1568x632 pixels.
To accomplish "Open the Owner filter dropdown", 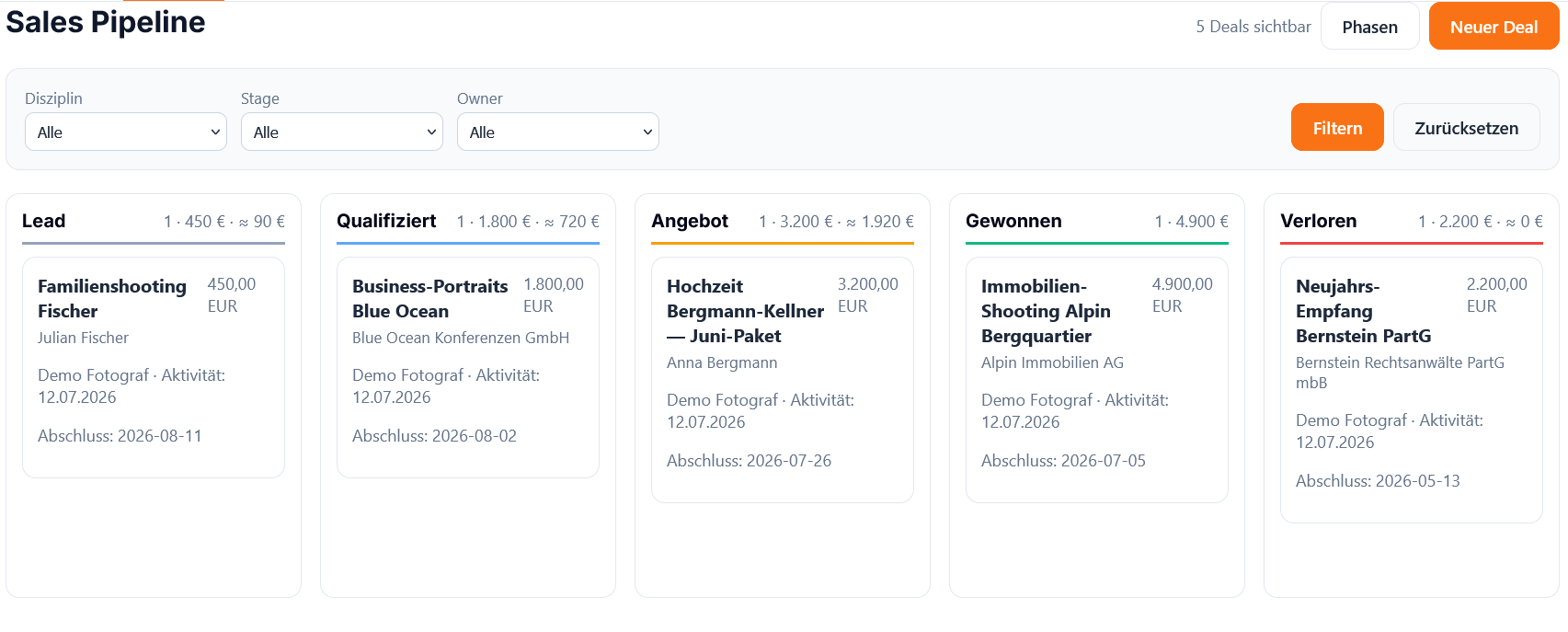I will [558, 132].
